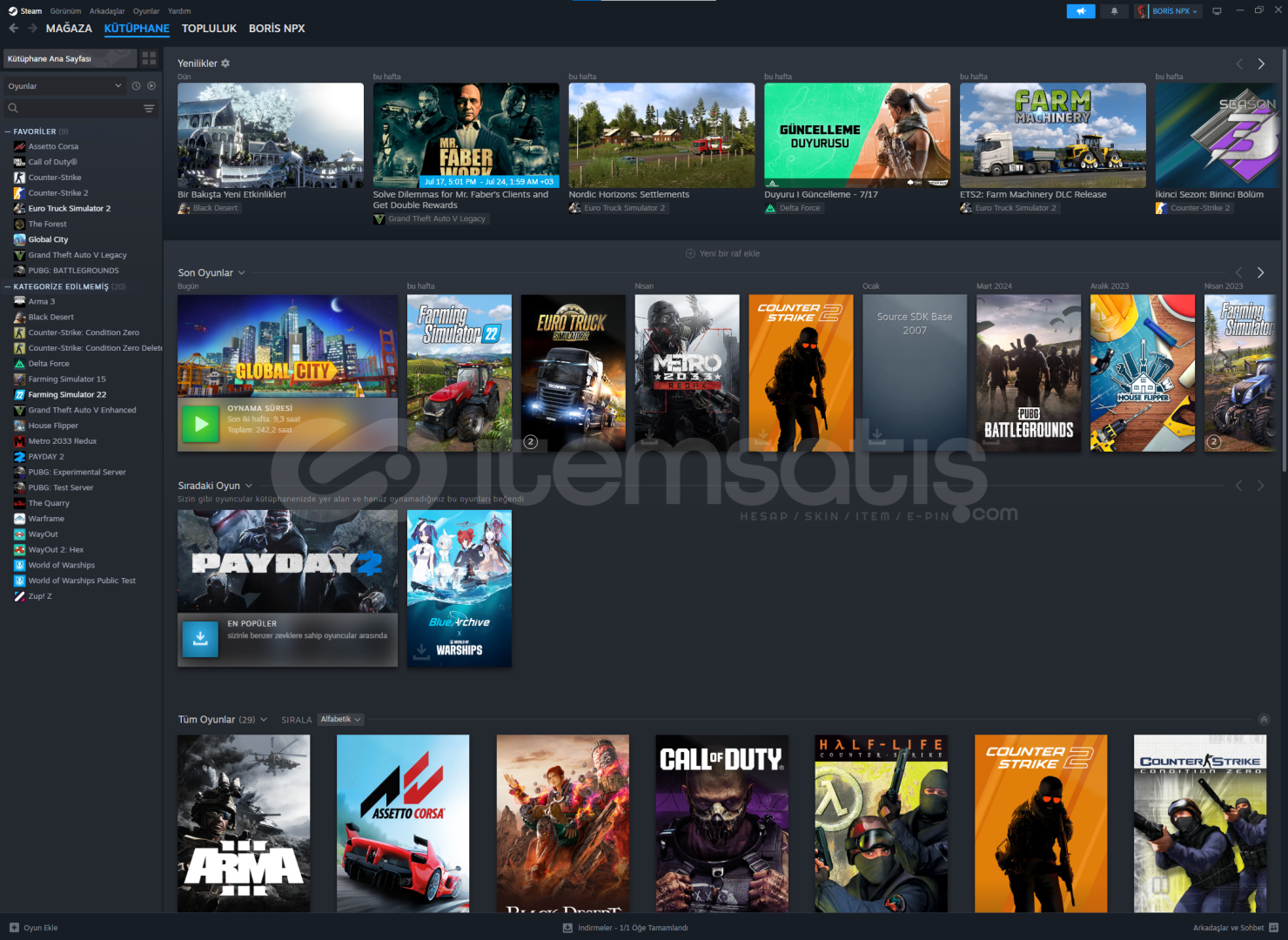
Task: Expand Sıradaki Oyun shelf dropdown
Action: pos(249,486)
